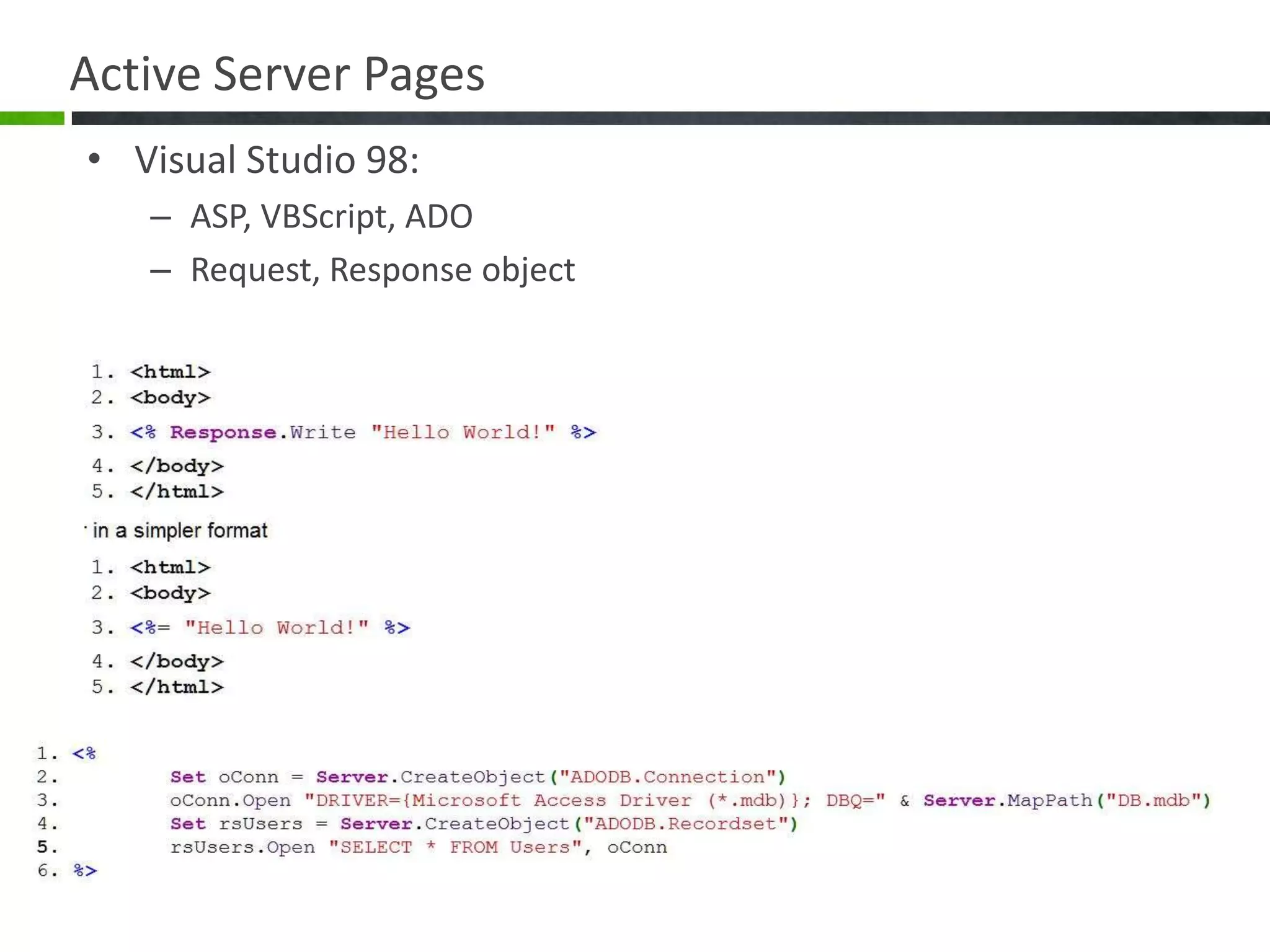Click the last </html> tag in second snippet
The height and width of the screenshot is (952, 1270).
pos(177,687)
